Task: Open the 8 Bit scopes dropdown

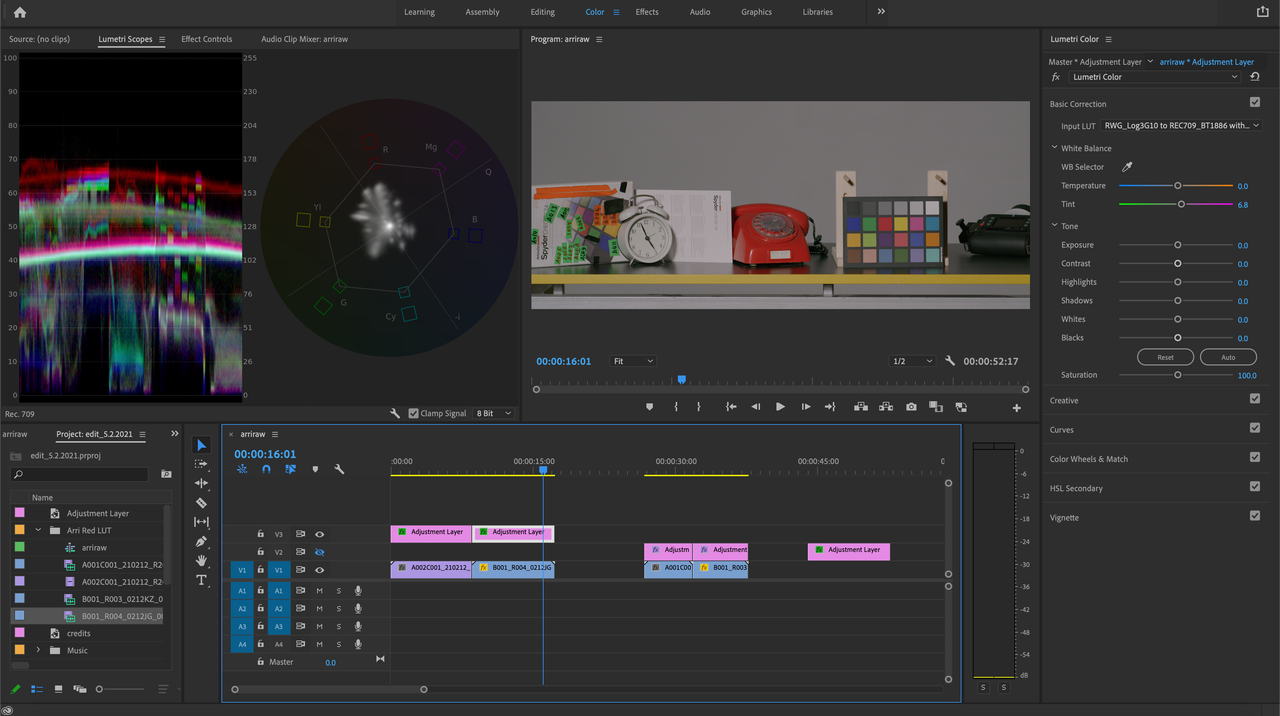Action: (493, 413)
